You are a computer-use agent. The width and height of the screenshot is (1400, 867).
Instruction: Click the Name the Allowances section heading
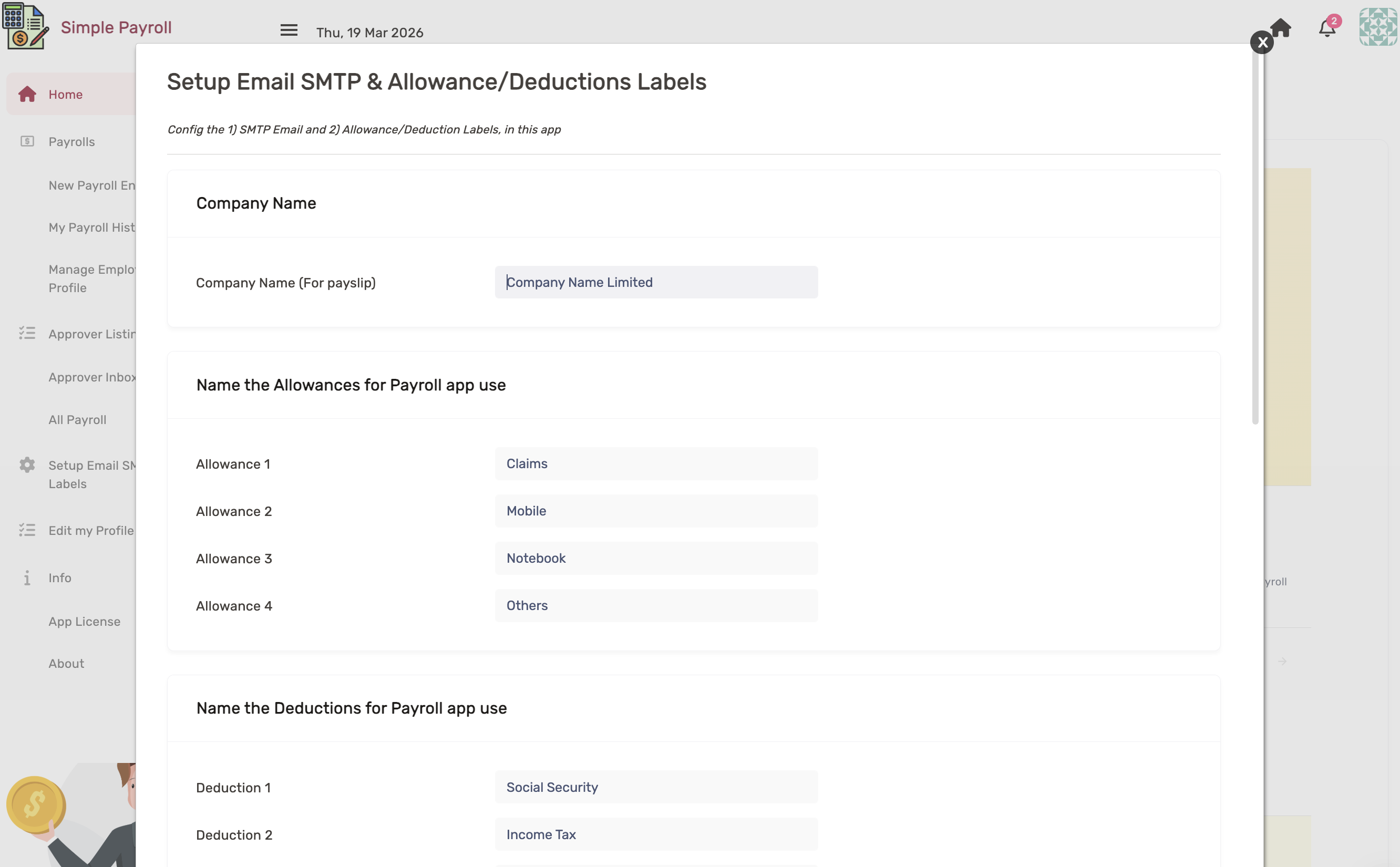pyautogui.click(x=351, y=385)
